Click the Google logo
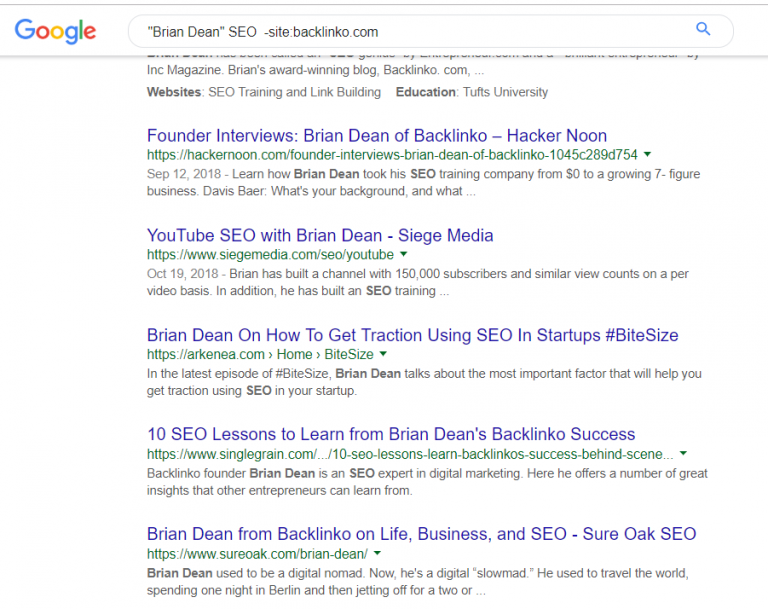 tap(58, 32)
